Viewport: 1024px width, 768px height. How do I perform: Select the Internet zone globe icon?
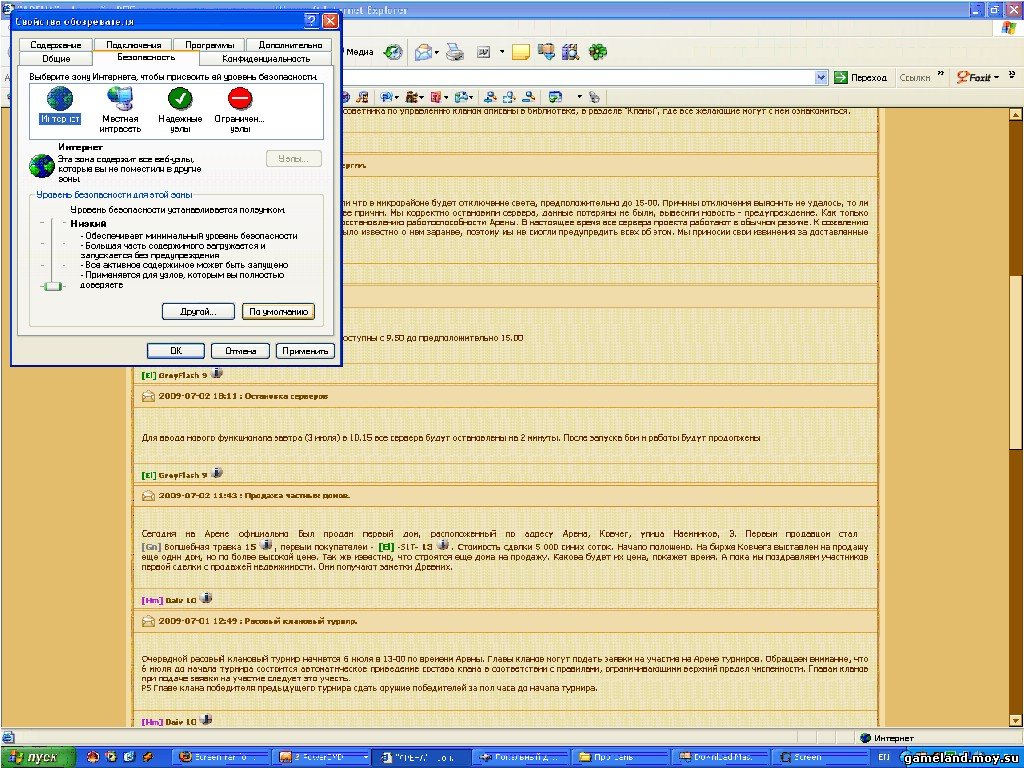pyautogui.click(x=60, y=99)
